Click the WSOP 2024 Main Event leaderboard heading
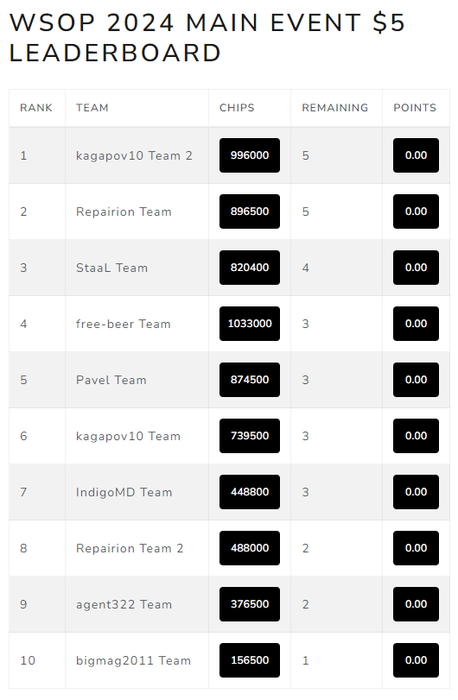This screenshot has height=700, width=458. click(x=207, y=38)
